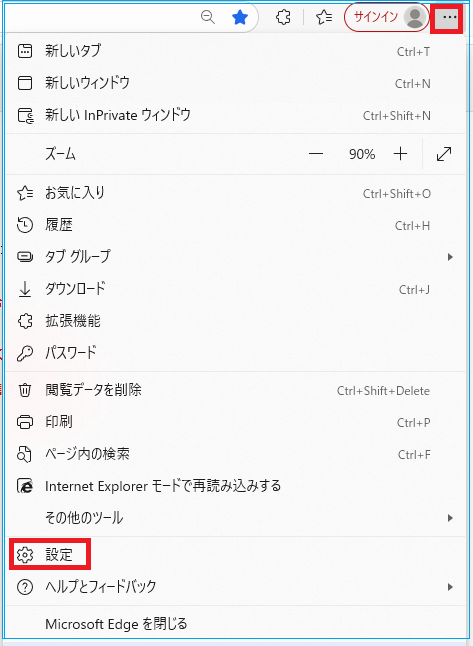Expand the その他のツール submenu arrow
Image resolution: width=473 pixels, height=646 pixels.
pyautogui.click(x=450, y=518)
